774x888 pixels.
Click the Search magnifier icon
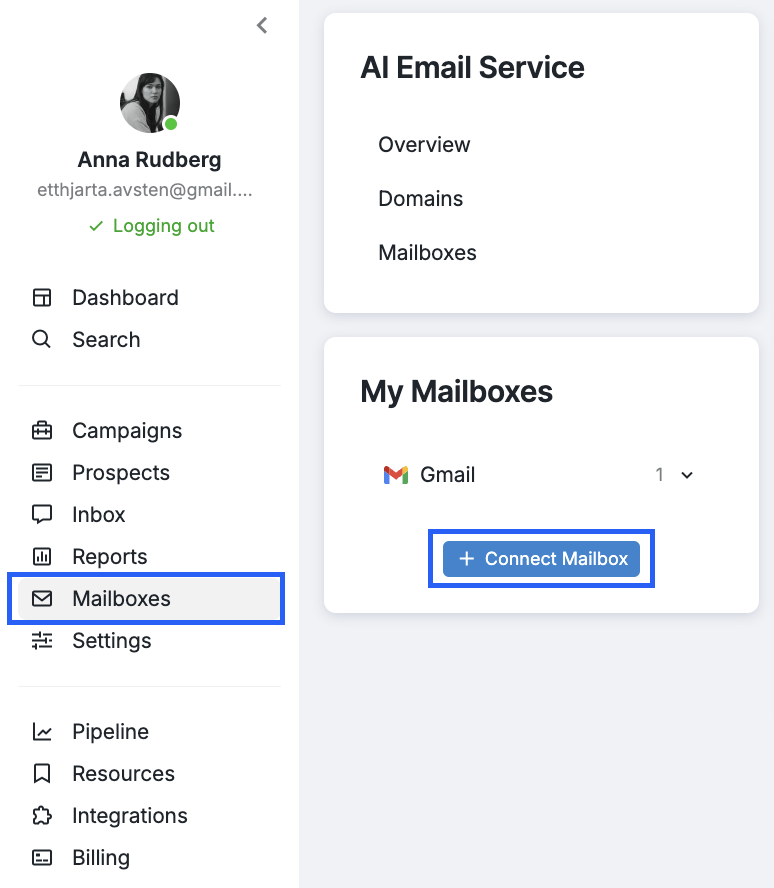(41, 339)
